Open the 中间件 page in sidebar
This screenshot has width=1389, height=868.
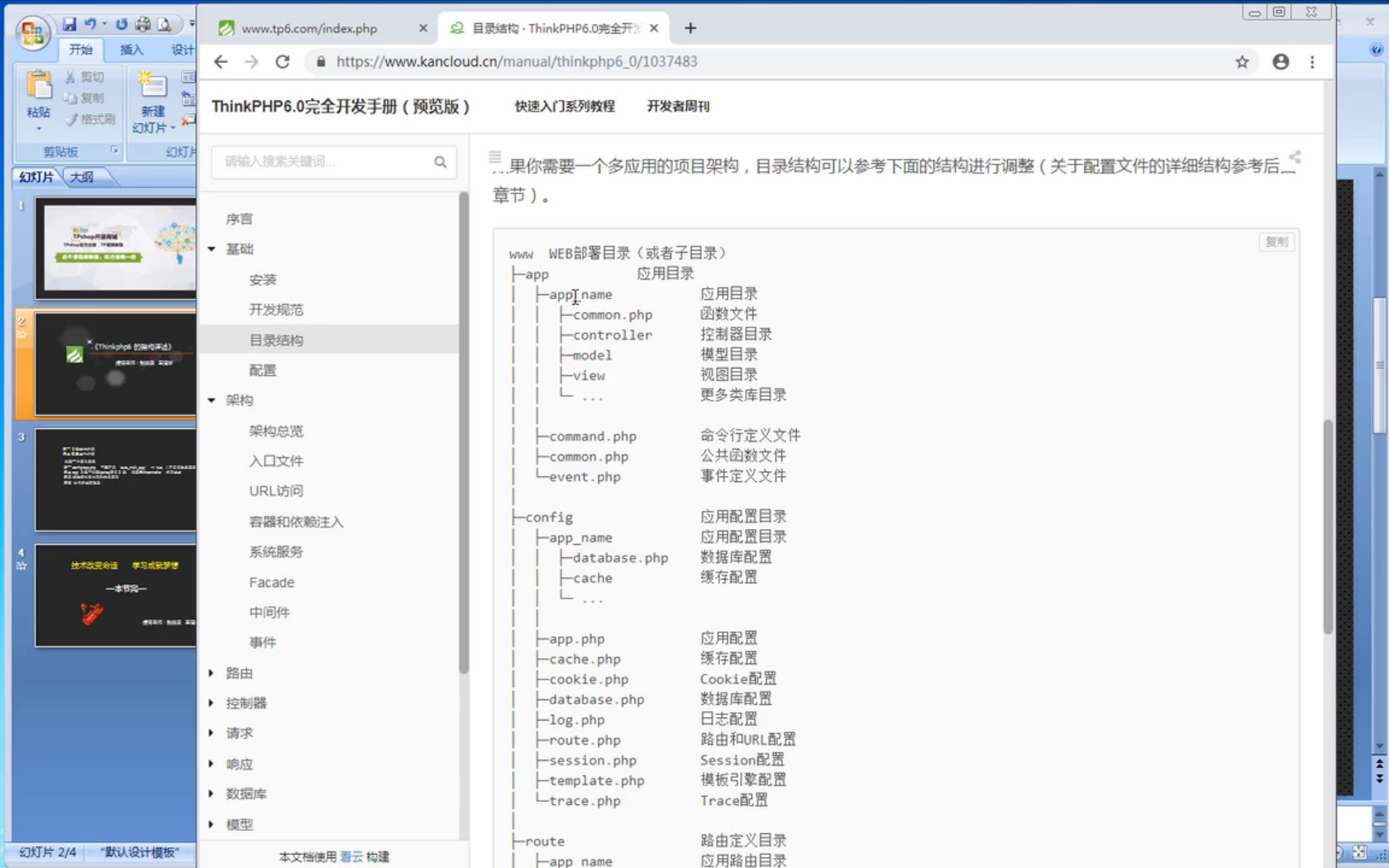click(x=270, y=612)
